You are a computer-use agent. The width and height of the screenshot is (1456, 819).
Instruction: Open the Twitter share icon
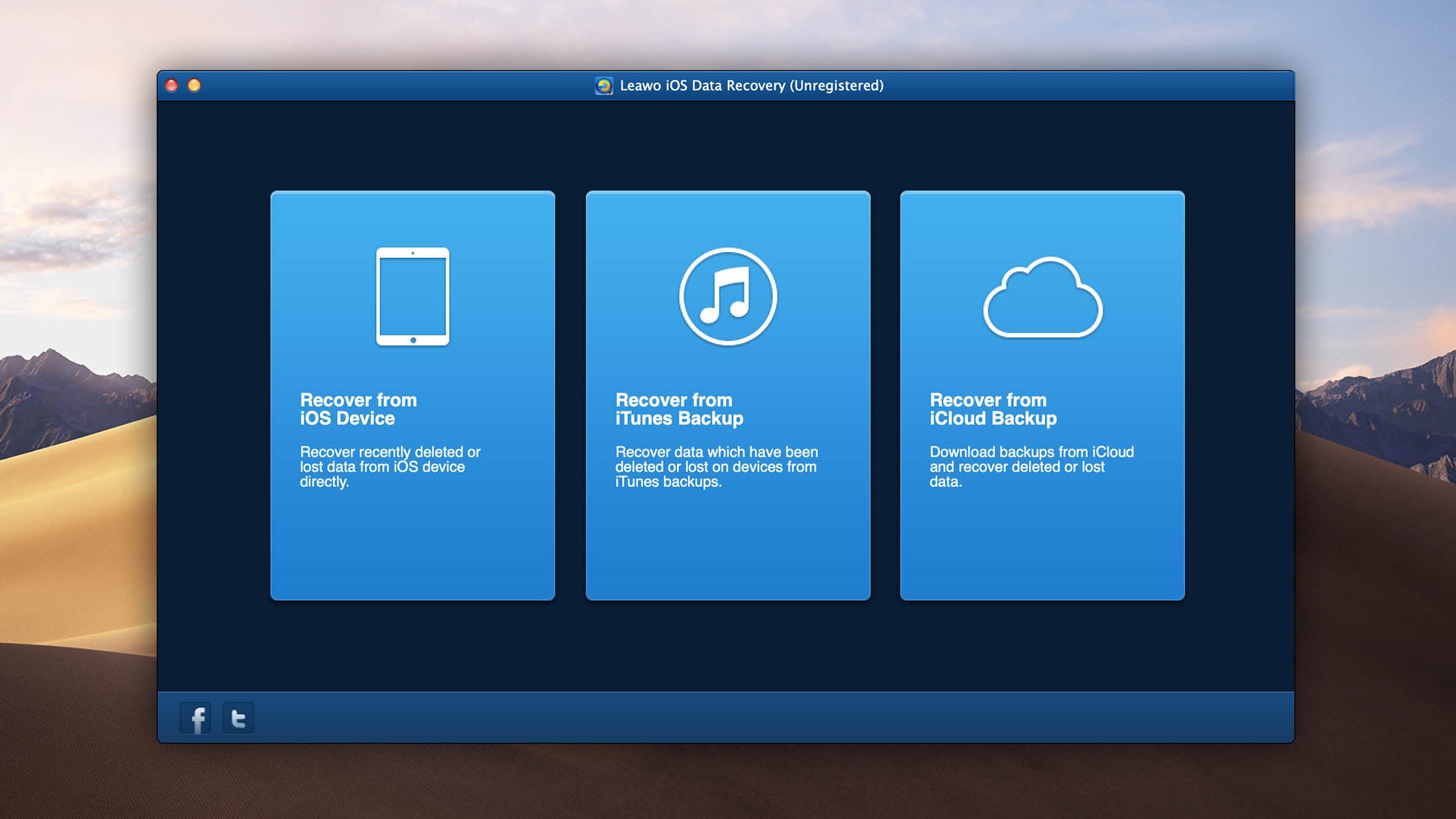[238, 718]
